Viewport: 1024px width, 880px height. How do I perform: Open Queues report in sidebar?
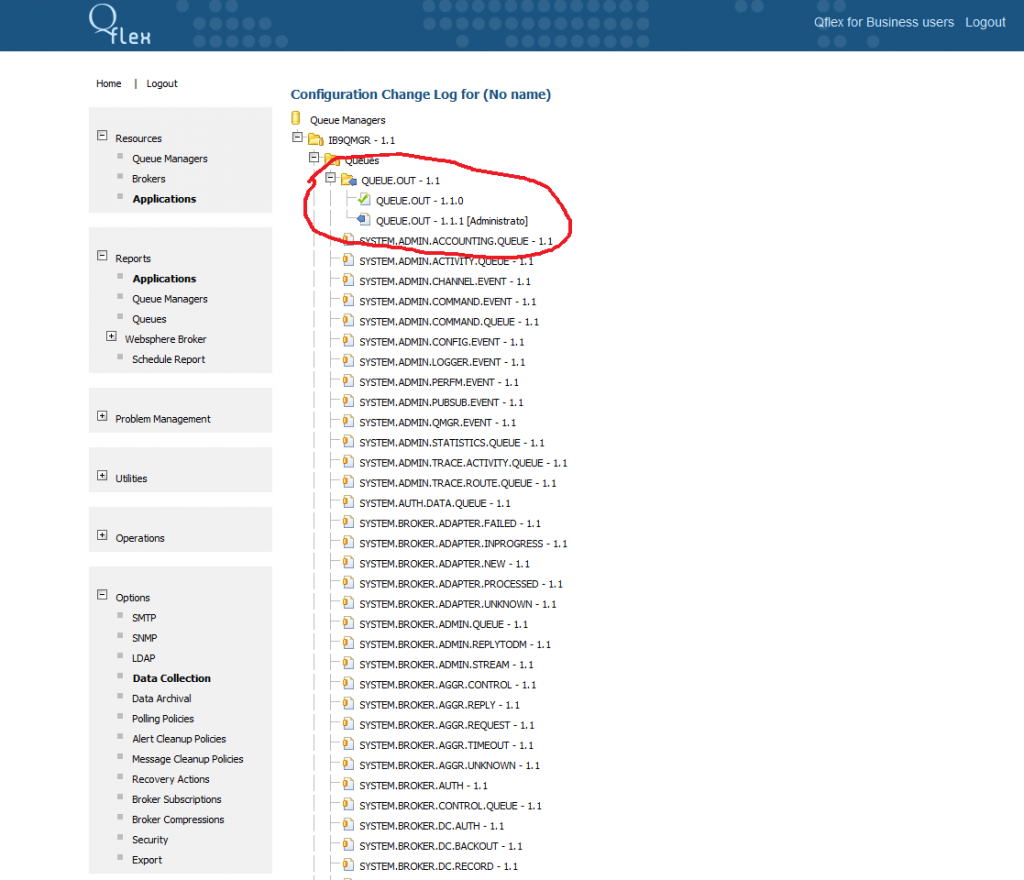pos(150,319)
